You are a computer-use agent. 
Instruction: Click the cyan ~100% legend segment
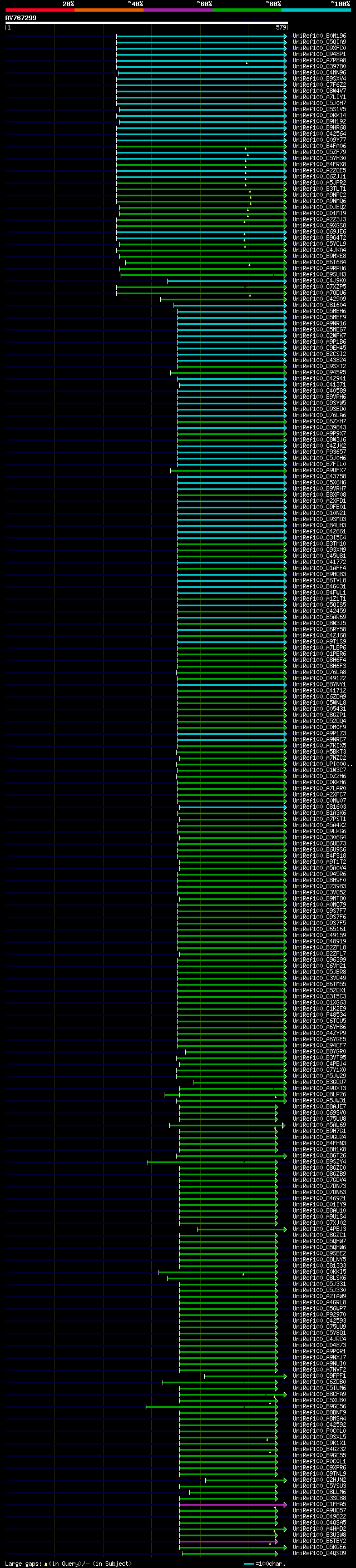pyautogui.click(x=316, y=10)
